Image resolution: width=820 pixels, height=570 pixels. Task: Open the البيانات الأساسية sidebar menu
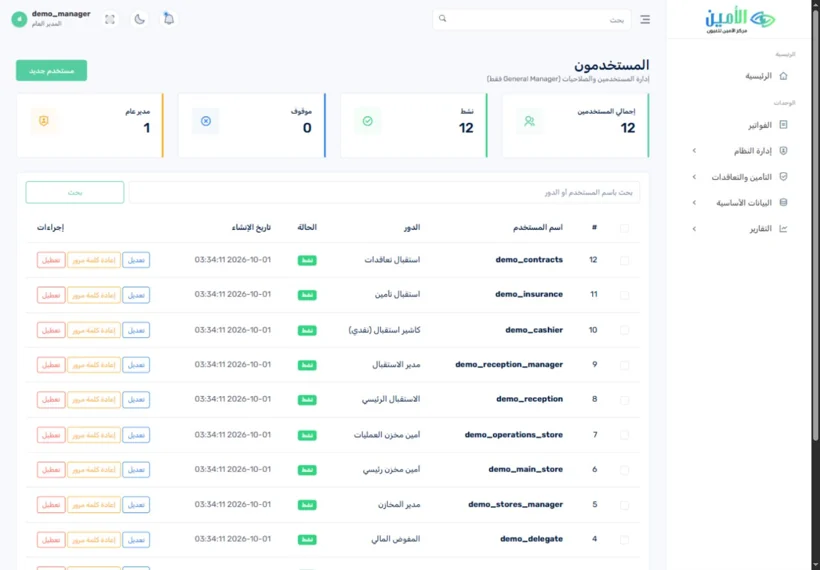click(x=739, y=202)
